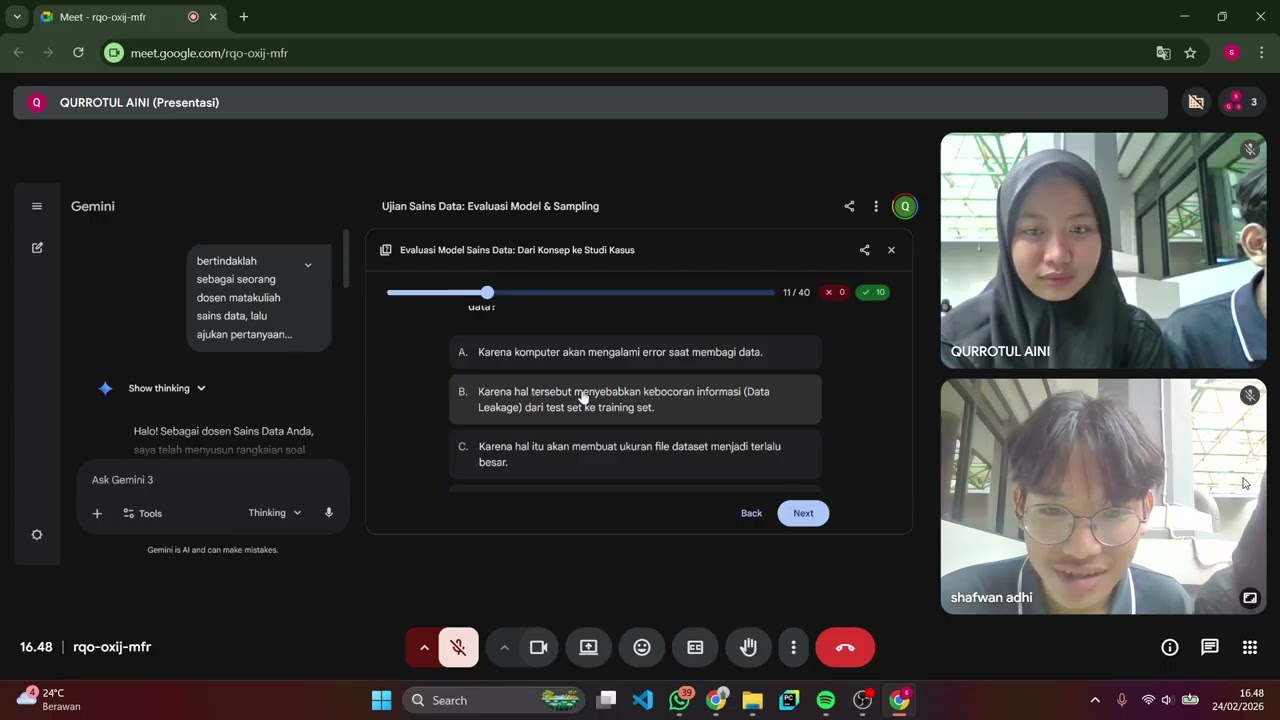Open weather widget showing 24°C
The image size is (1280, 720).
coord(48,700)
